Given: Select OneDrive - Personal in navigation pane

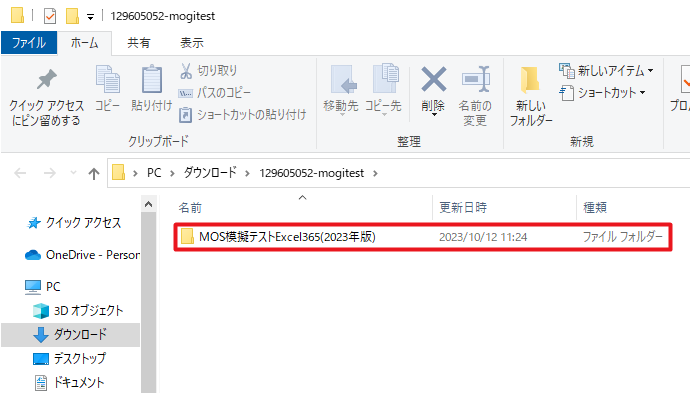Looking at the screenshot, I should click(83, 255).
